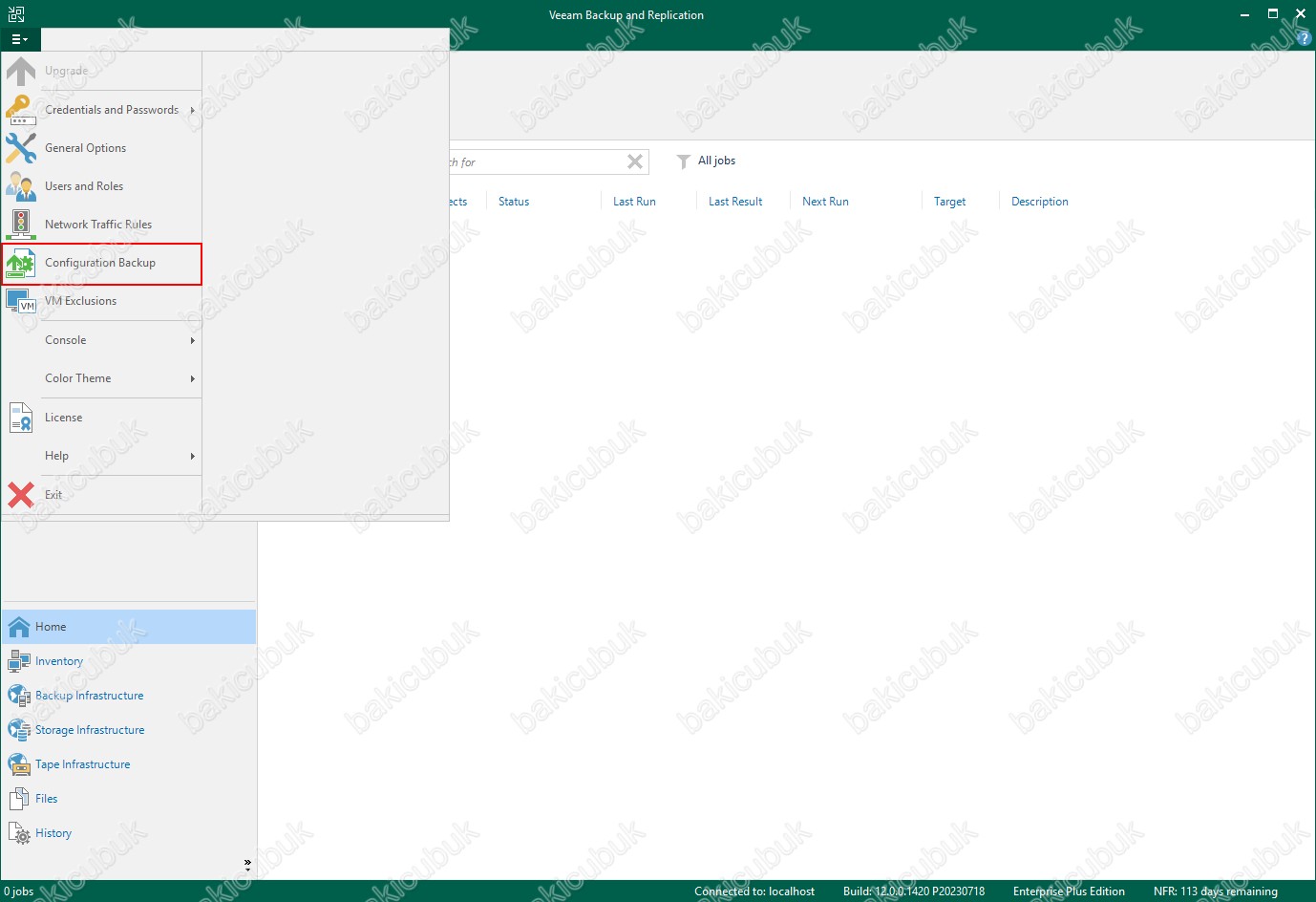Click the VM Exclusions monitor icon
The height and width of the screenshot is (902, 1316).
point(21,301)
